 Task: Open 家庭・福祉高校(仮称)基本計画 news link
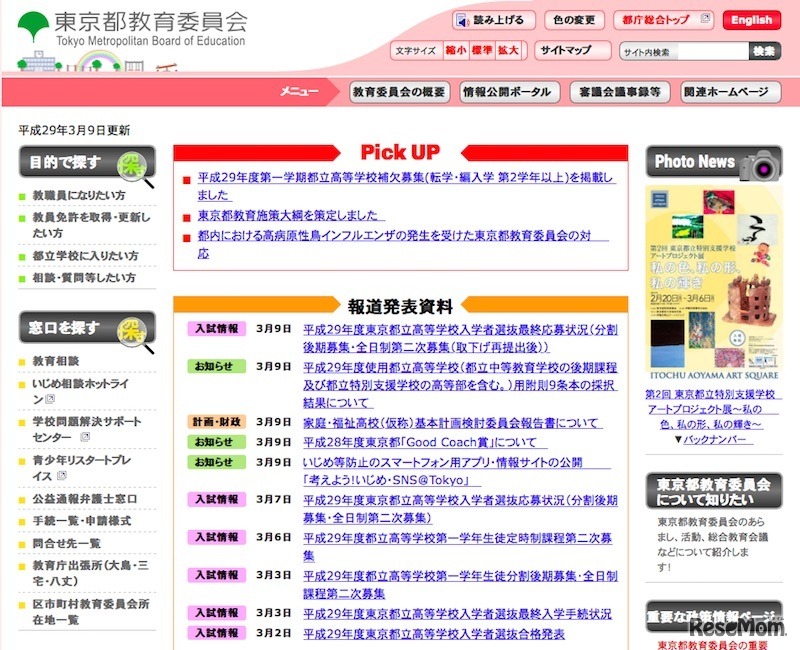[x=451, y=423]
